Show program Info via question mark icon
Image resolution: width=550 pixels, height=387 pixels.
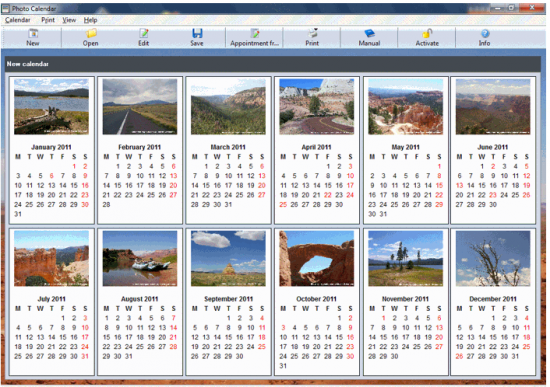pos(485,33)
